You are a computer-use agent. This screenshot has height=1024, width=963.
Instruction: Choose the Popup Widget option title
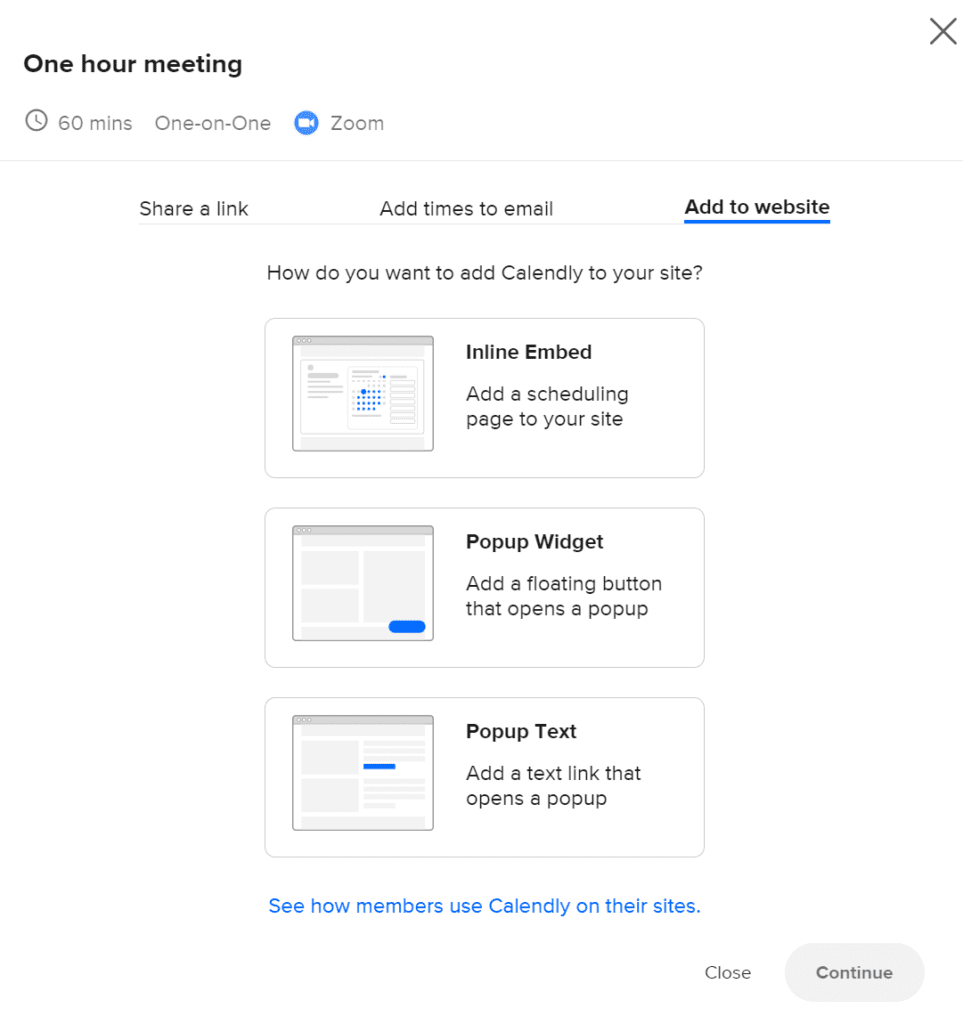tap(535, 542)
